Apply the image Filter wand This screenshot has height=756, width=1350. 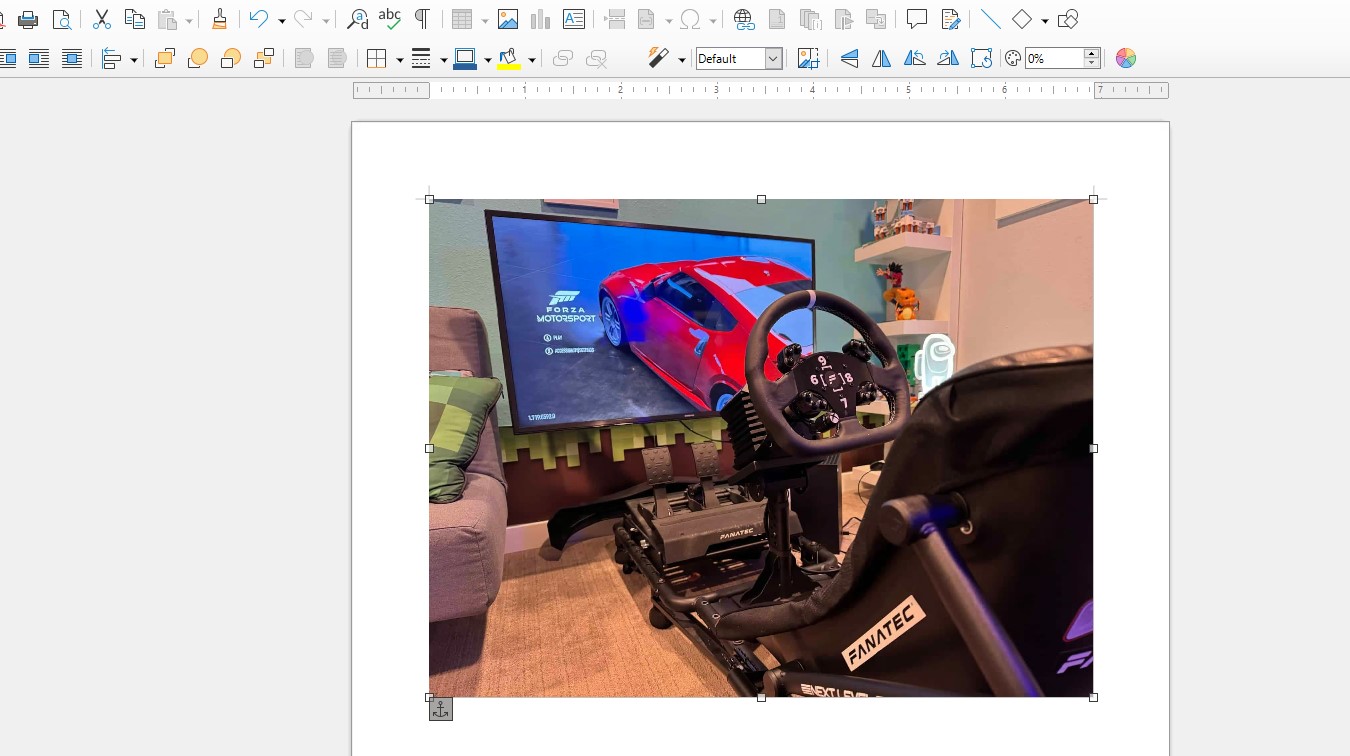coord(658,59)
